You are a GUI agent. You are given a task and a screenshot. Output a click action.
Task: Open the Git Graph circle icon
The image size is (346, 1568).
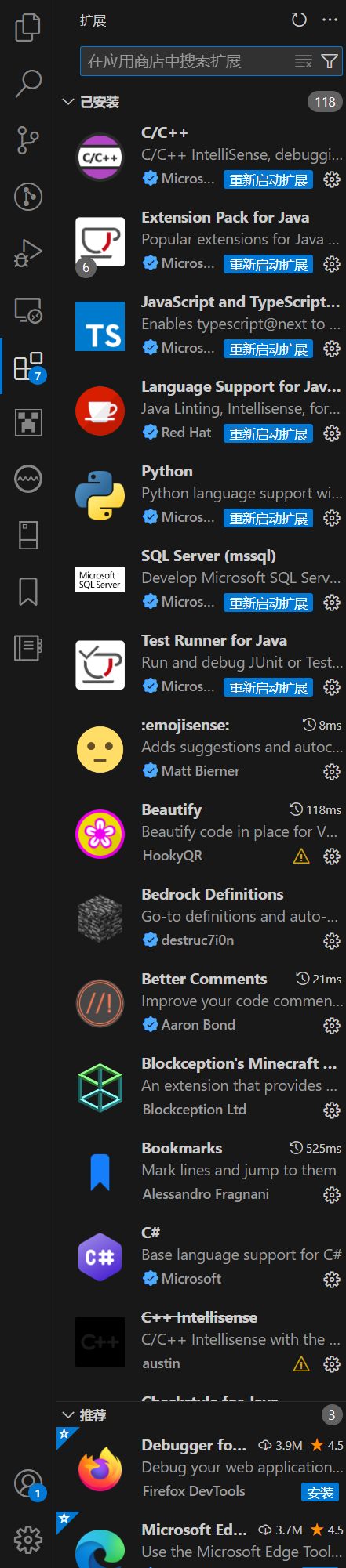click(x=28, y=197)
